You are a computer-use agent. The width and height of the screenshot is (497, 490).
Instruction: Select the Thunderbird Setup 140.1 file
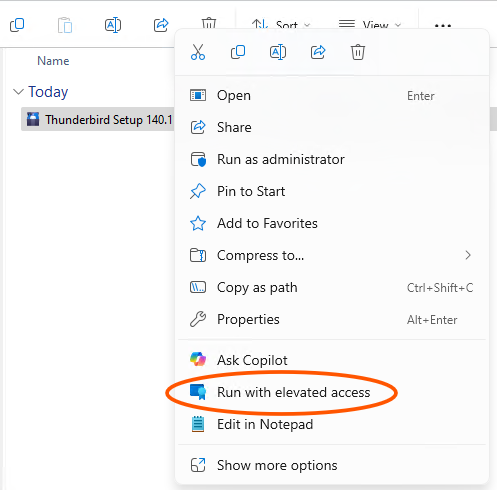pos(98,119)
